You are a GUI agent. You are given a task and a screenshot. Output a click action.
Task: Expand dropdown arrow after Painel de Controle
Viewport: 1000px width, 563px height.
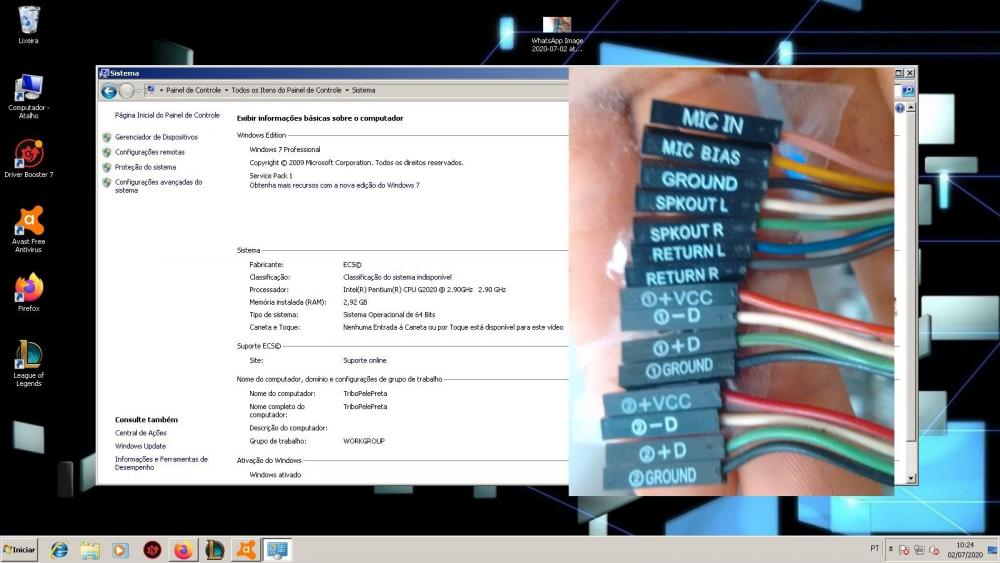point(226,91)
